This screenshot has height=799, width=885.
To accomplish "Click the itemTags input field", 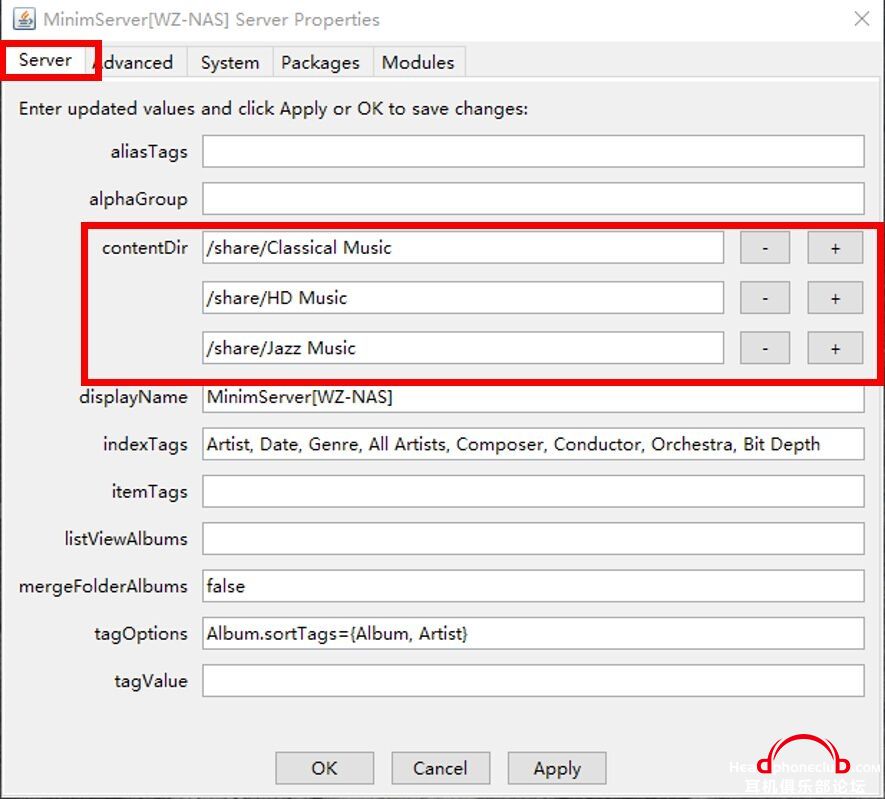I will pyautogui.click(x=533, y=491).
